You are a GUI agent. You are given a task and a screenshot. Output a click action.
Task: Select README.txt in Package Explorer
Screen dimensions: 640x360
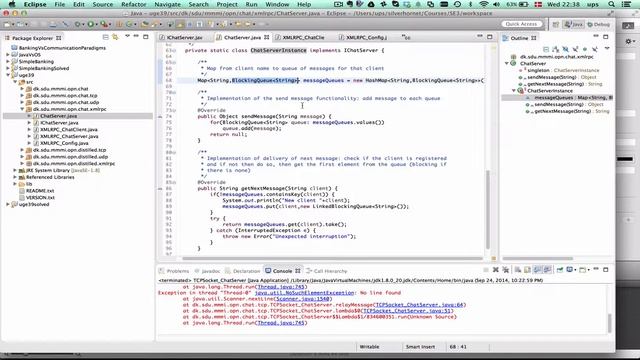[x=40, y=191]
